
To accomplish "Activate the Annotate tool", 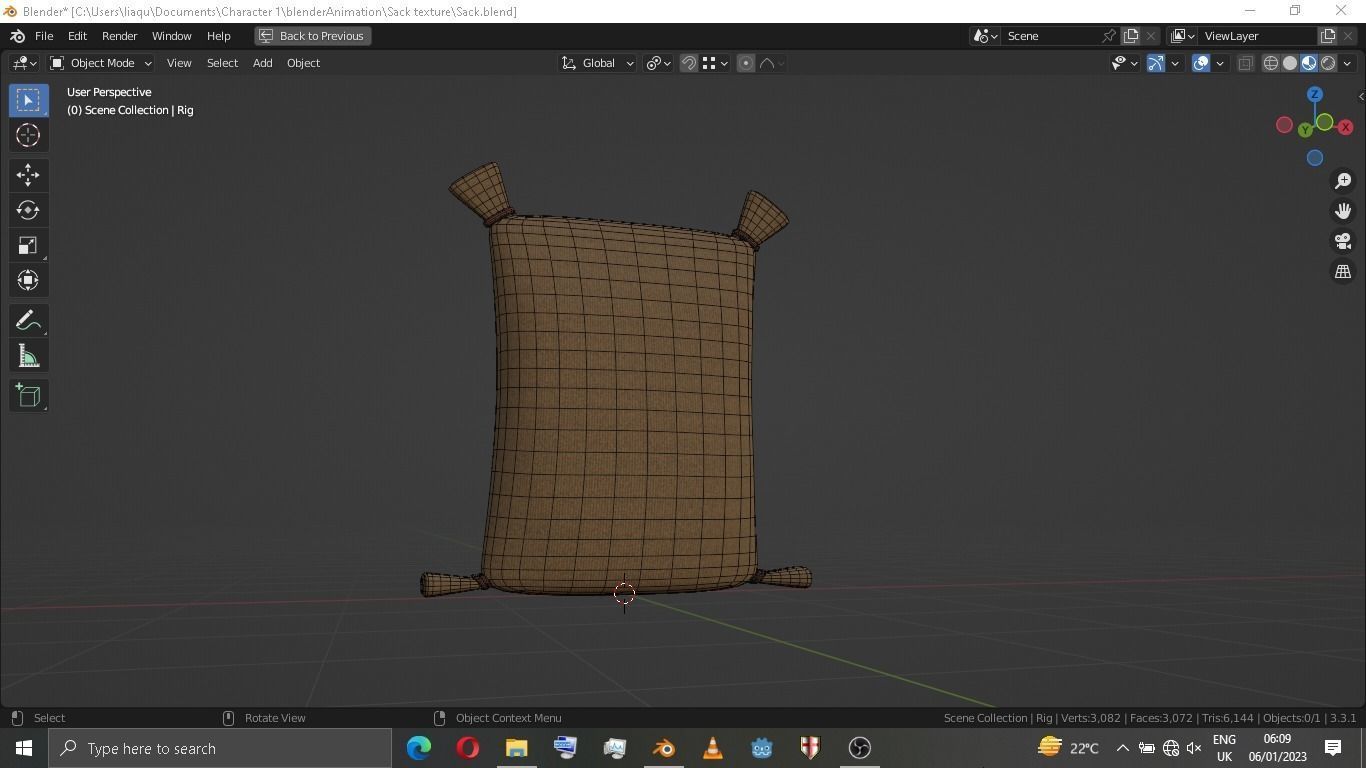I will coord(27,320).
